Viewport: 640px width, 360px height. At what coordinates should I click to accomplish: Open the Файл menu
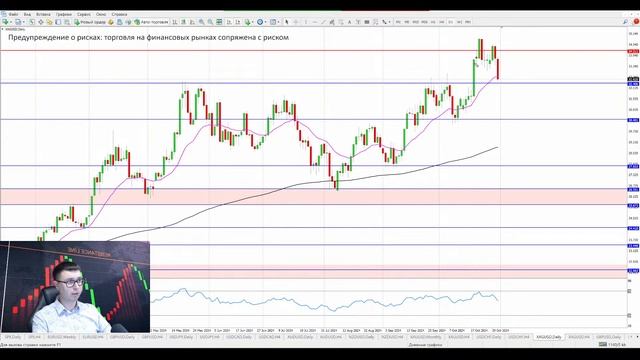[x=13, y=14]
